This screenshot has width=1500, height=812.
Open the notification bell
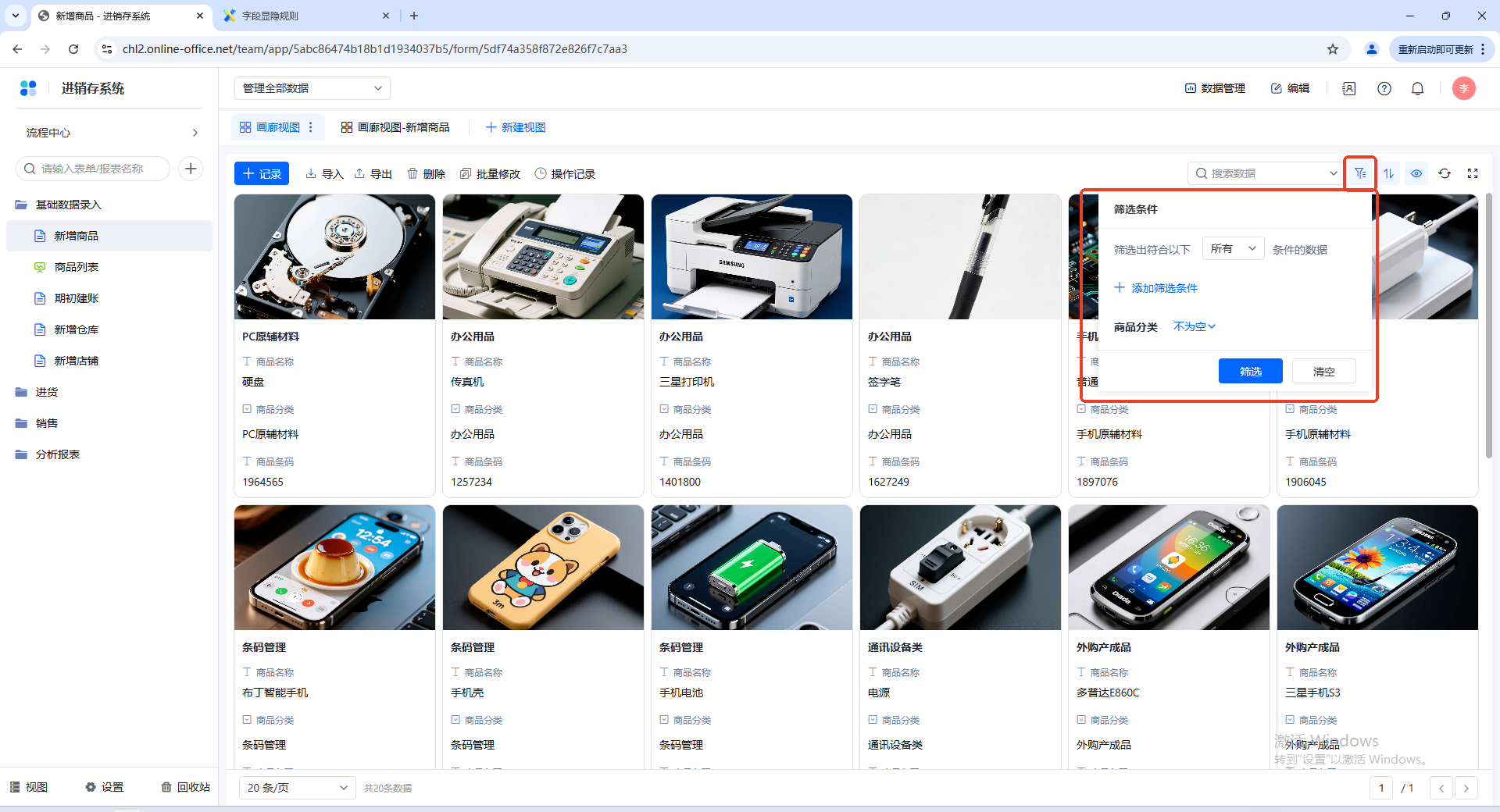[1417, 89]
